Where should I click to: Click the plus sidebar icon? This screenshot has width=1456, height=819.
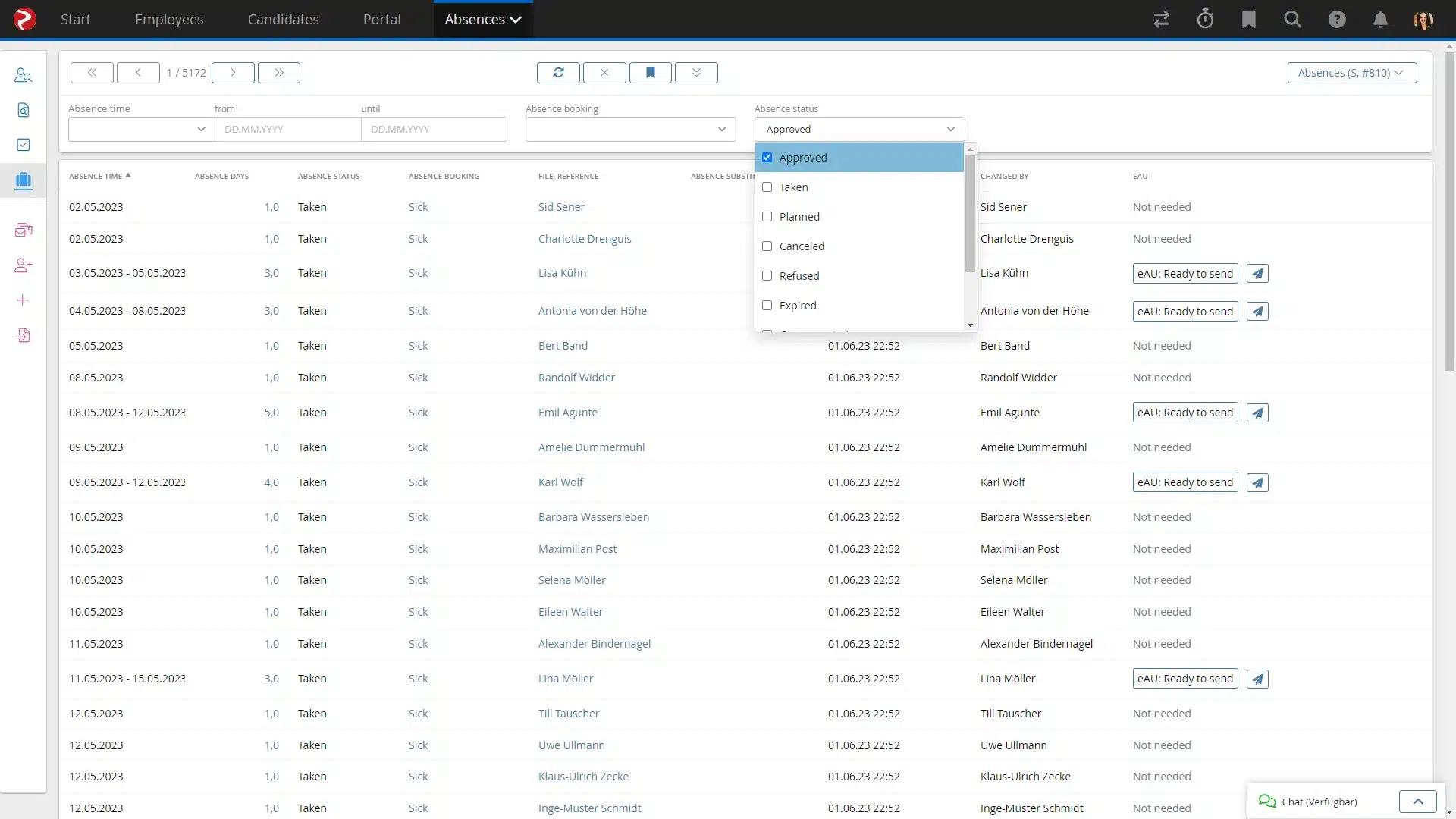[23, 300]
